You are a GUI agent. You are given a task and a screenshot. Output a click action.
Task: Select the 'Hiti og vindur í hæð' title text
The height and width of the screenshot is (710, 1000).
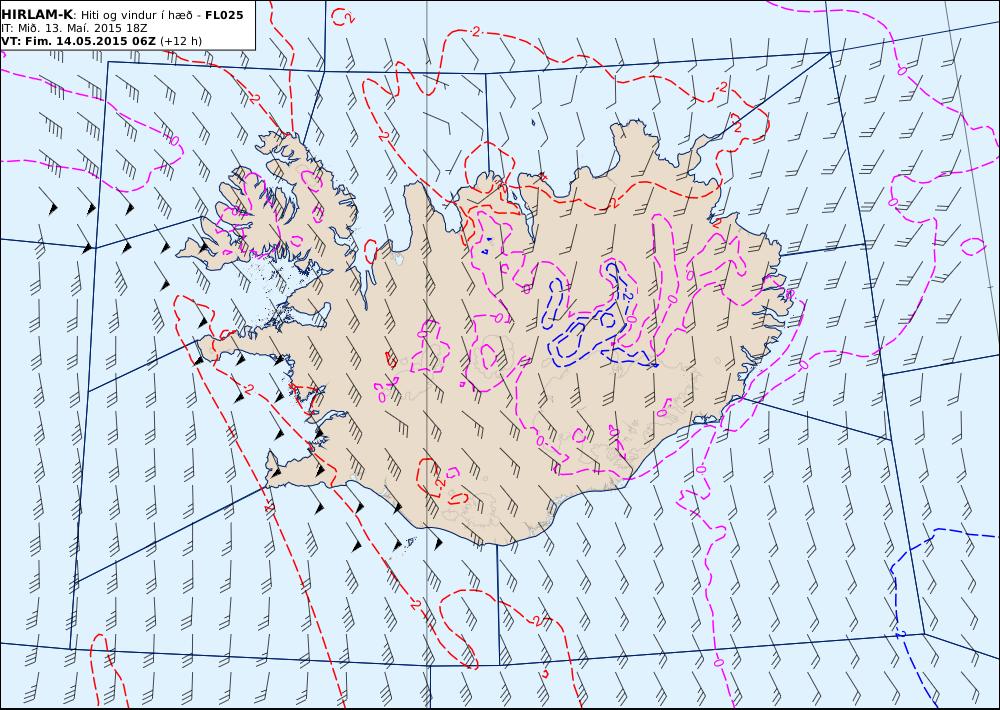136,15
